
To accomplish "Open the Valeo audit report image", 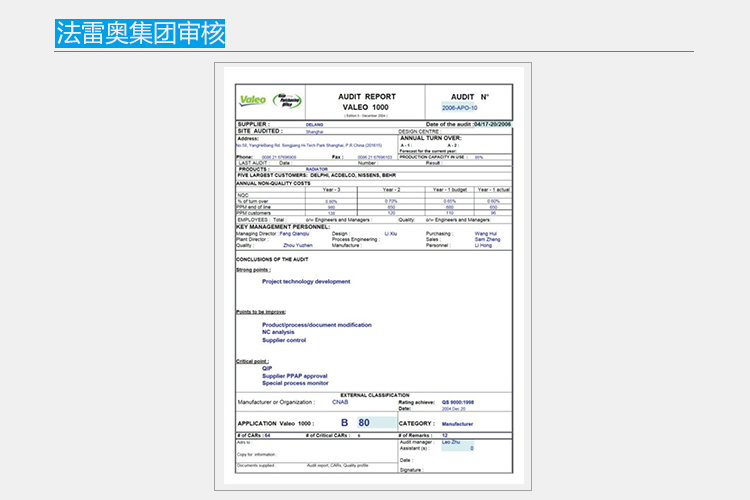I will coord(373,276).
